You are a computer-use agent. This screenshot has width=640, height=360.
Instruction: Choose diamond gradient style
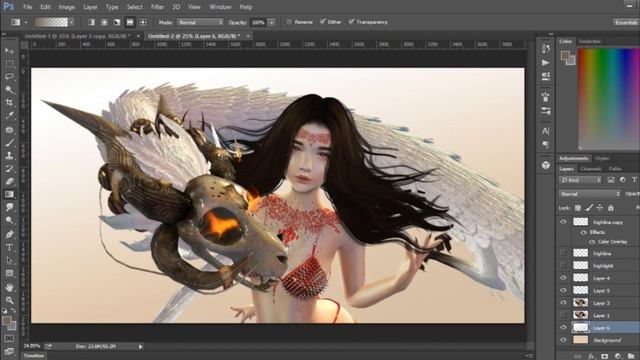coord(142,22)
